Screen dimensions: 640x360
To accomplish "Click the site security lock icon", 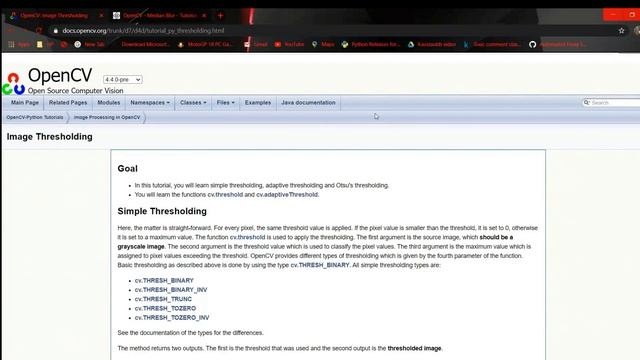I will point(56,31).
